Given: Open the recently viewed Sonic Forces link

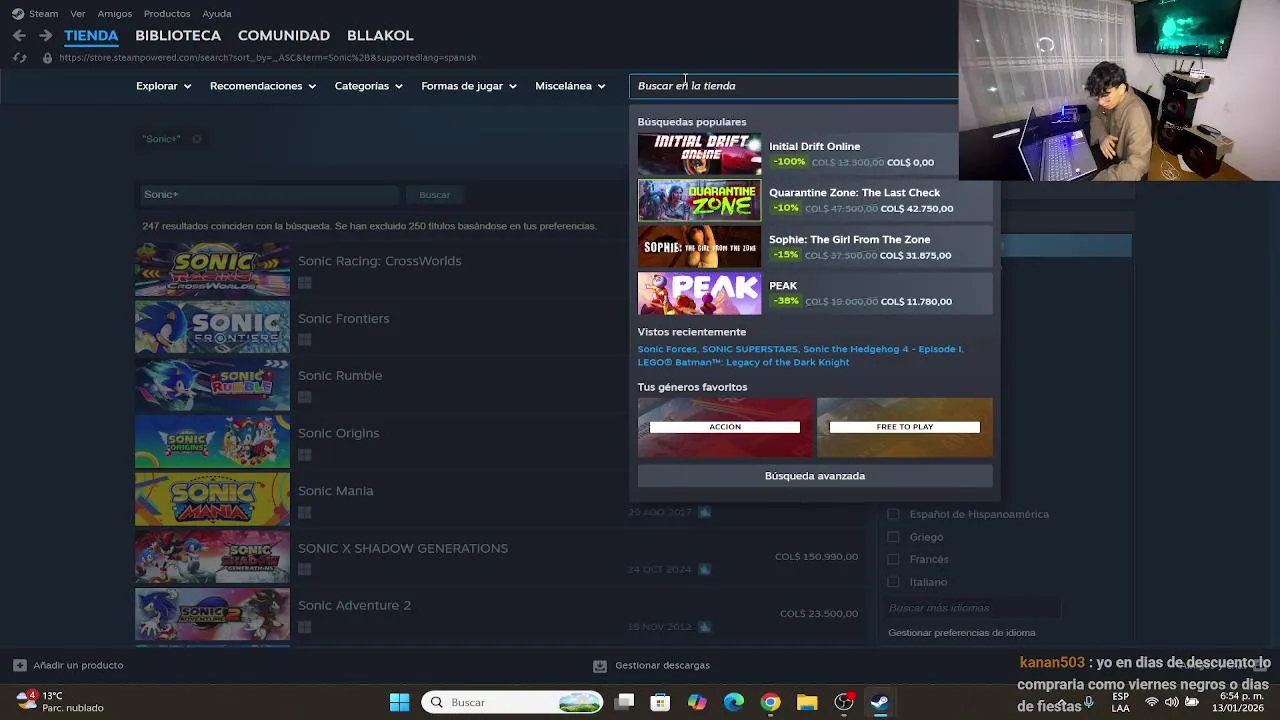Looking at the screenshot, I should [x=667, y=349].
